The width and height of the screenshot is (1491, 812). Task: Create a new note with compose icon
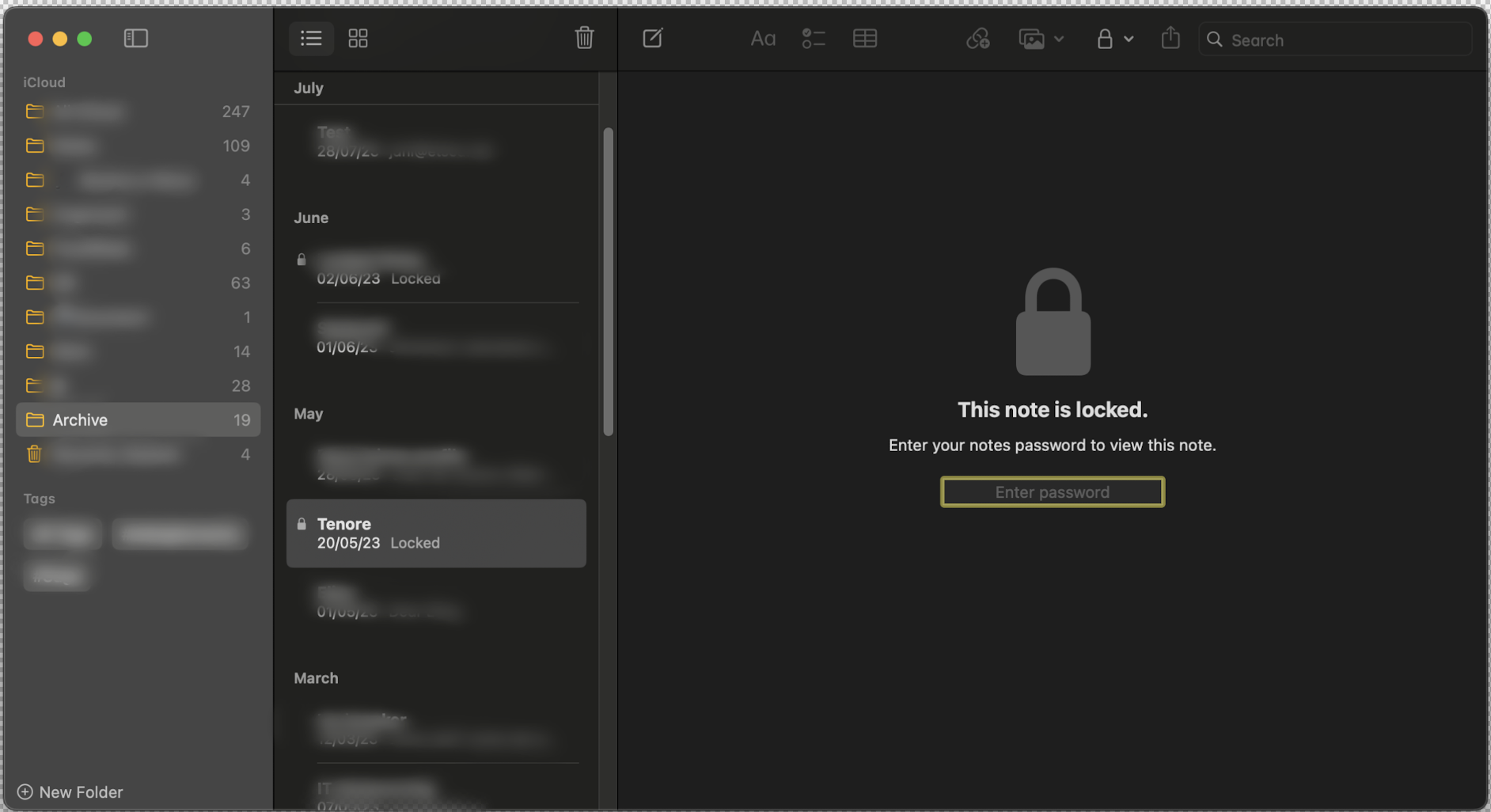point(653,38)
